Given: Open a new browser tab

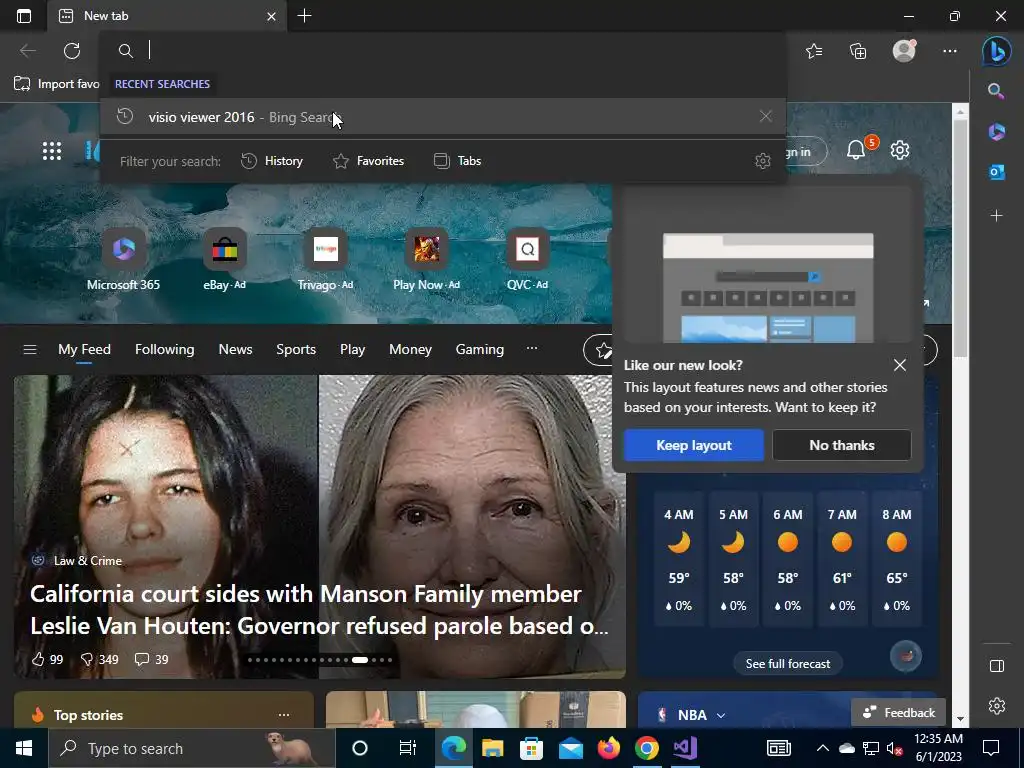Looking at the screenshot, I should point(304,16).
